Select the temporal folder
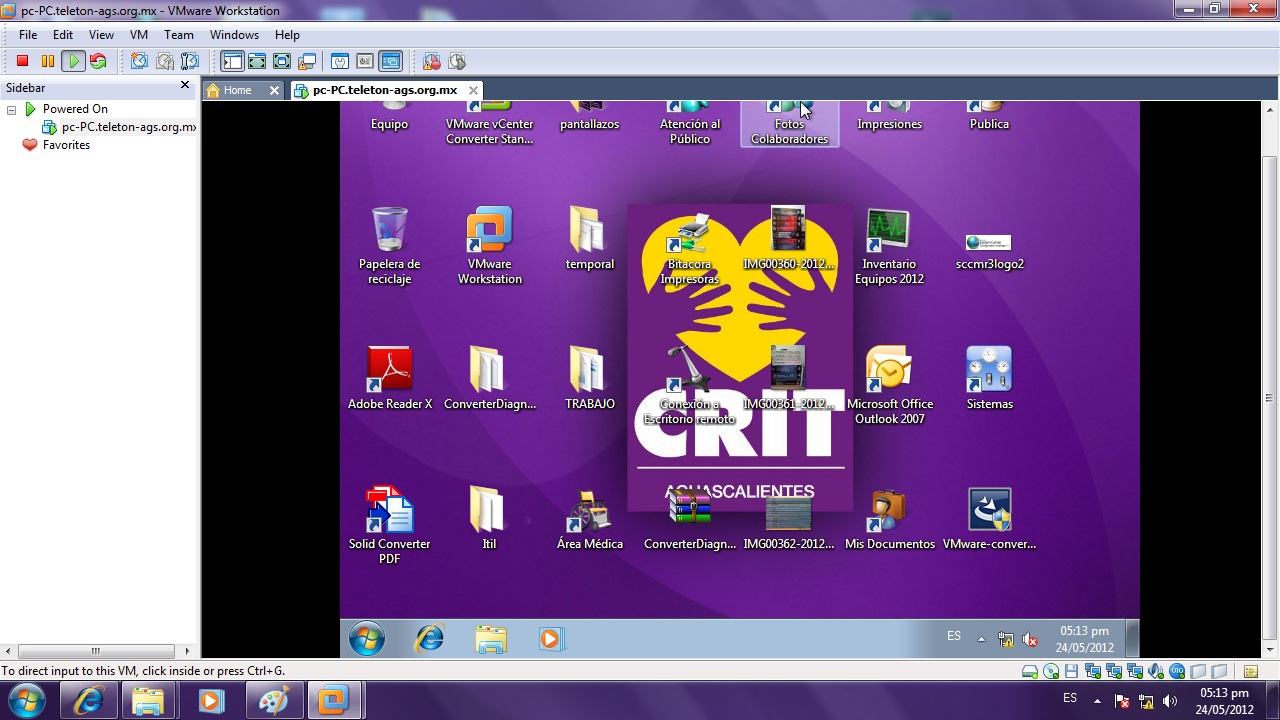This screenshot has height=720, width=1280. point(589,238)
